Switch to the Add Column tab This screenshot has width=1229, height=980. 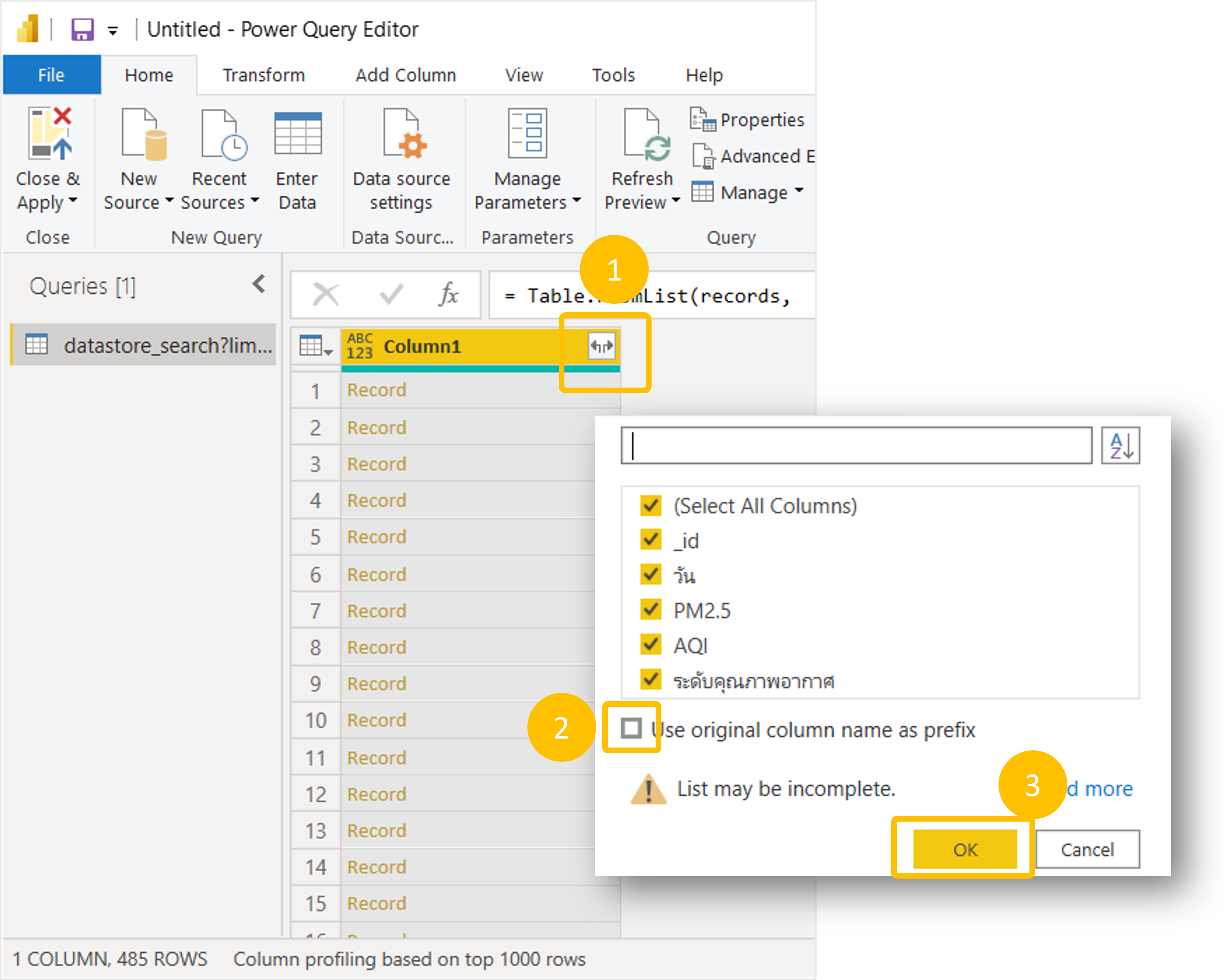click(x=406, y=75)
